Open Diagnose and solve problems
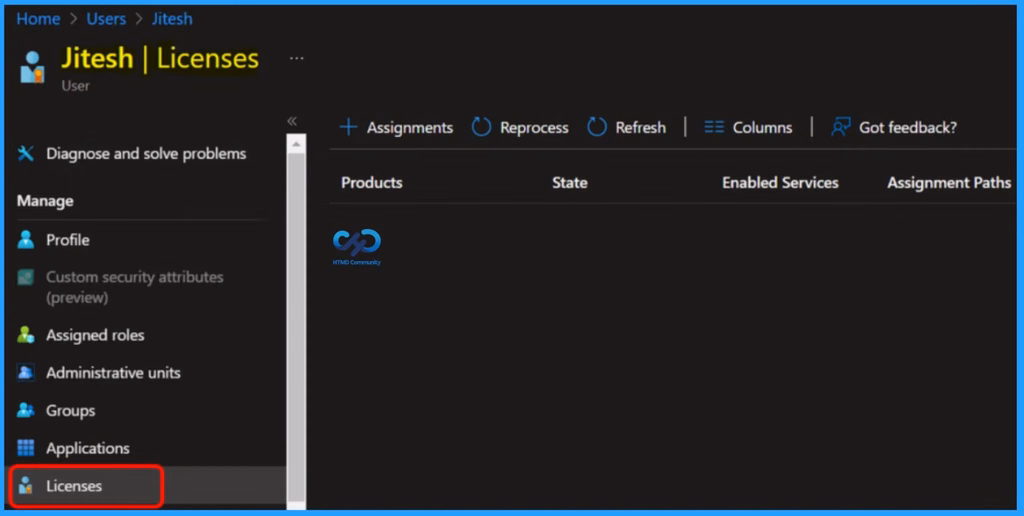This screenshot has width=1024, height=516. click(146, 153)
